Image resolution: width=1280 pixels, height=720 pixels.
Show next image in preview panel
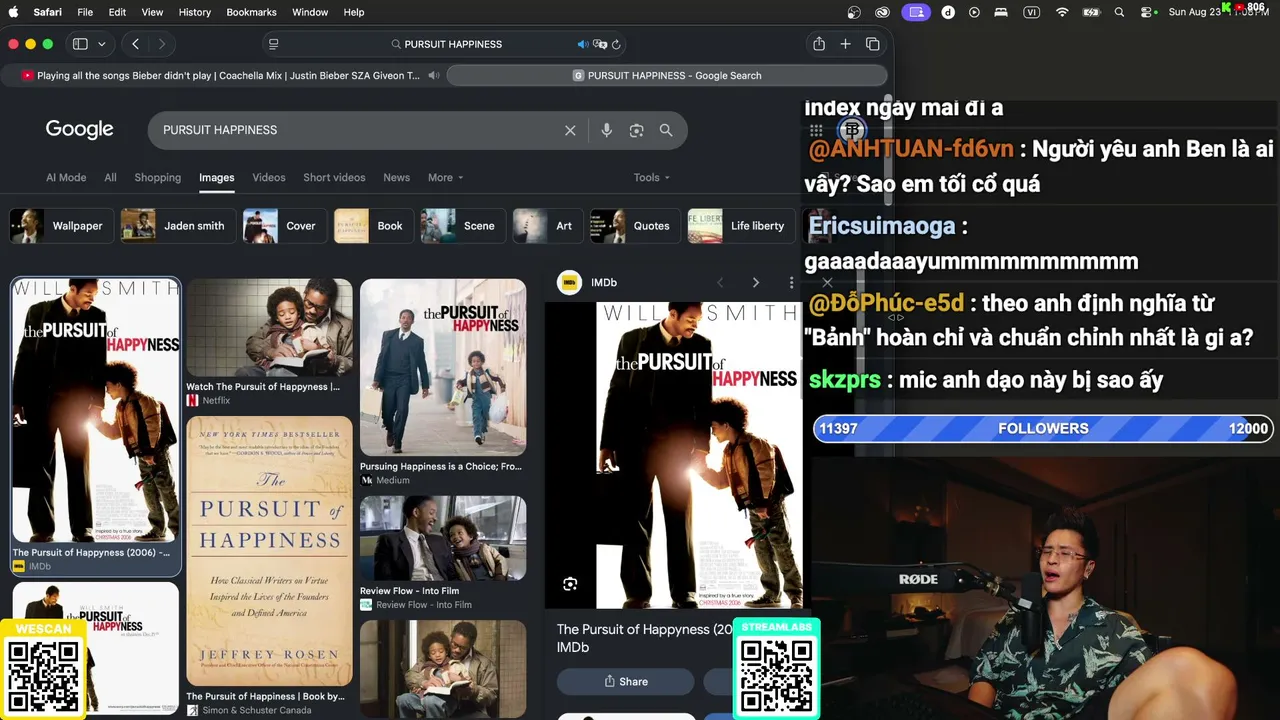756,283
